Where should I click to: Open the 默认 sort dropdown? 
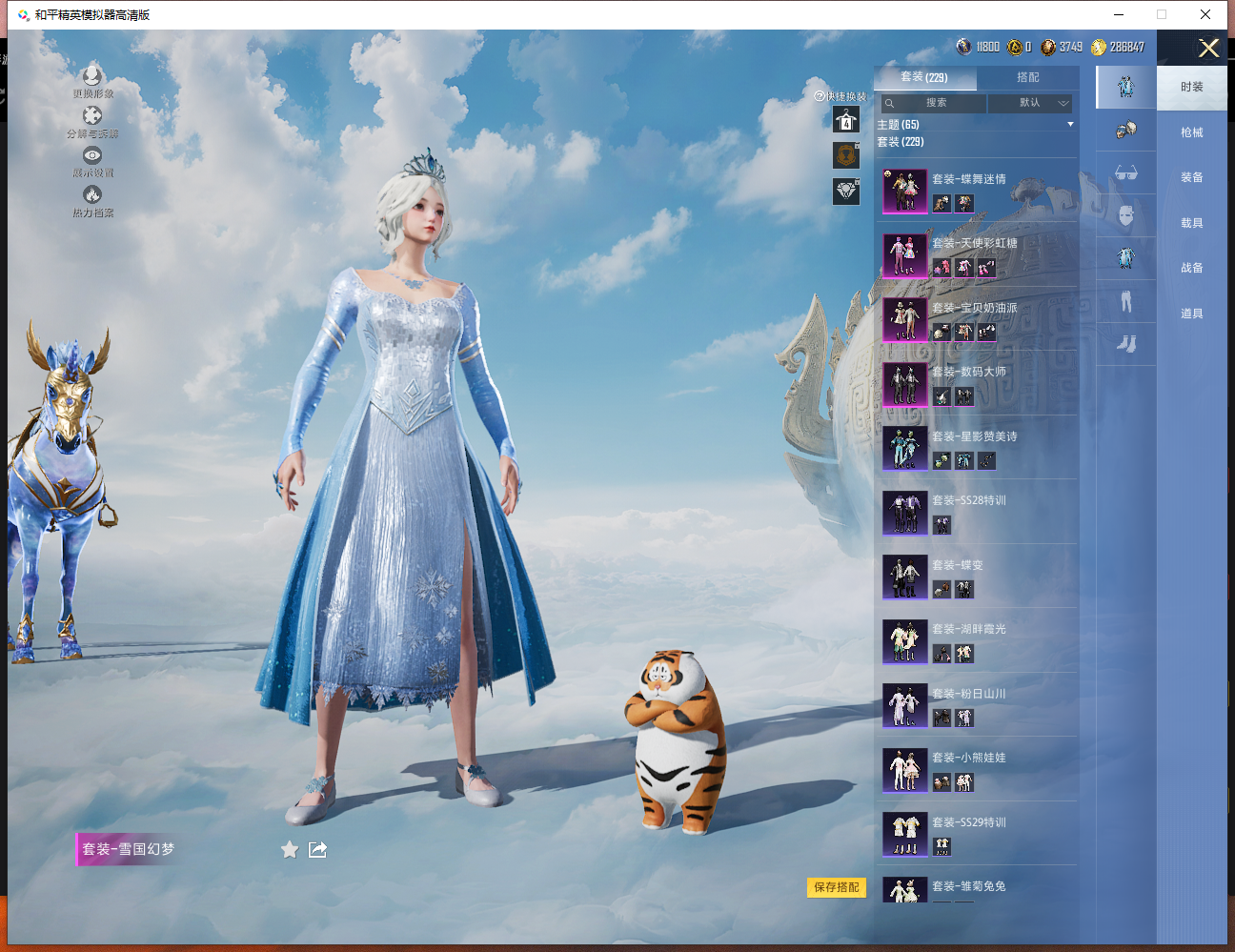[x=1030, y=103]
